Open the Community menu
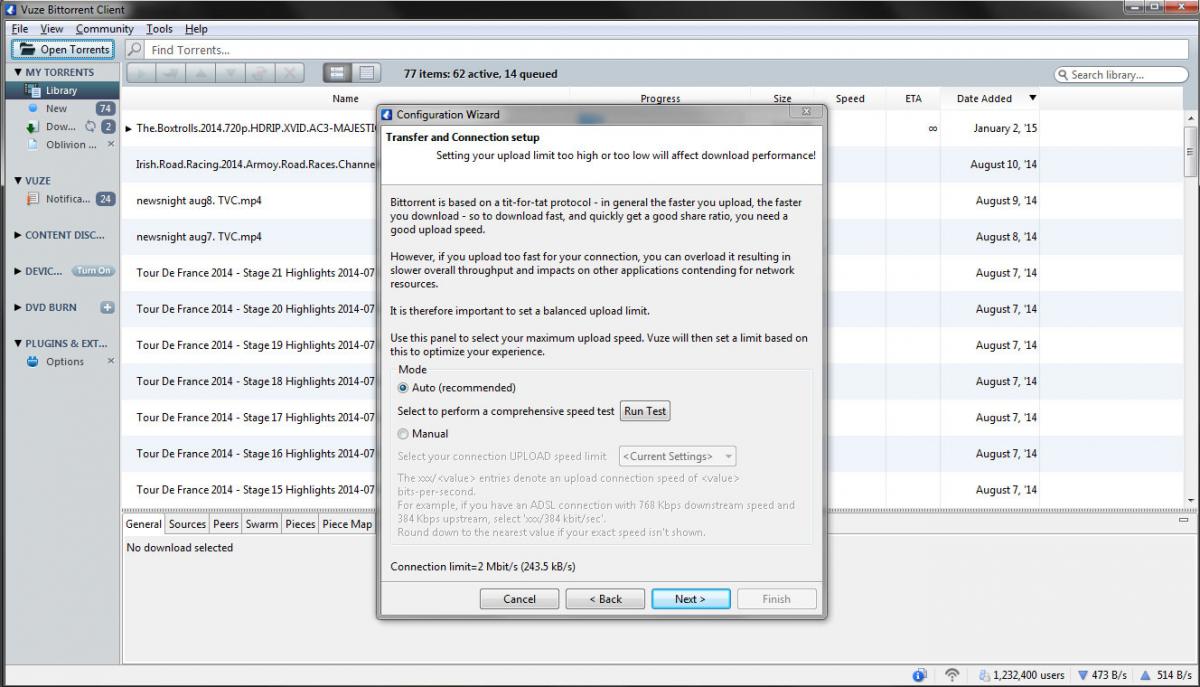The height and width of the screenshot is (687, 1200). coord(105,29)
